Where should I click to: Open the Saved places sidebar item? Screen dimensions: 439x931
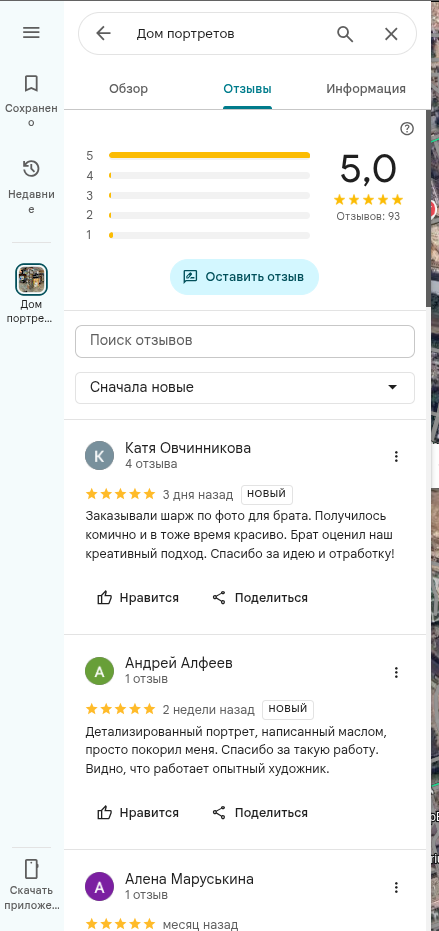coord(31,100)
